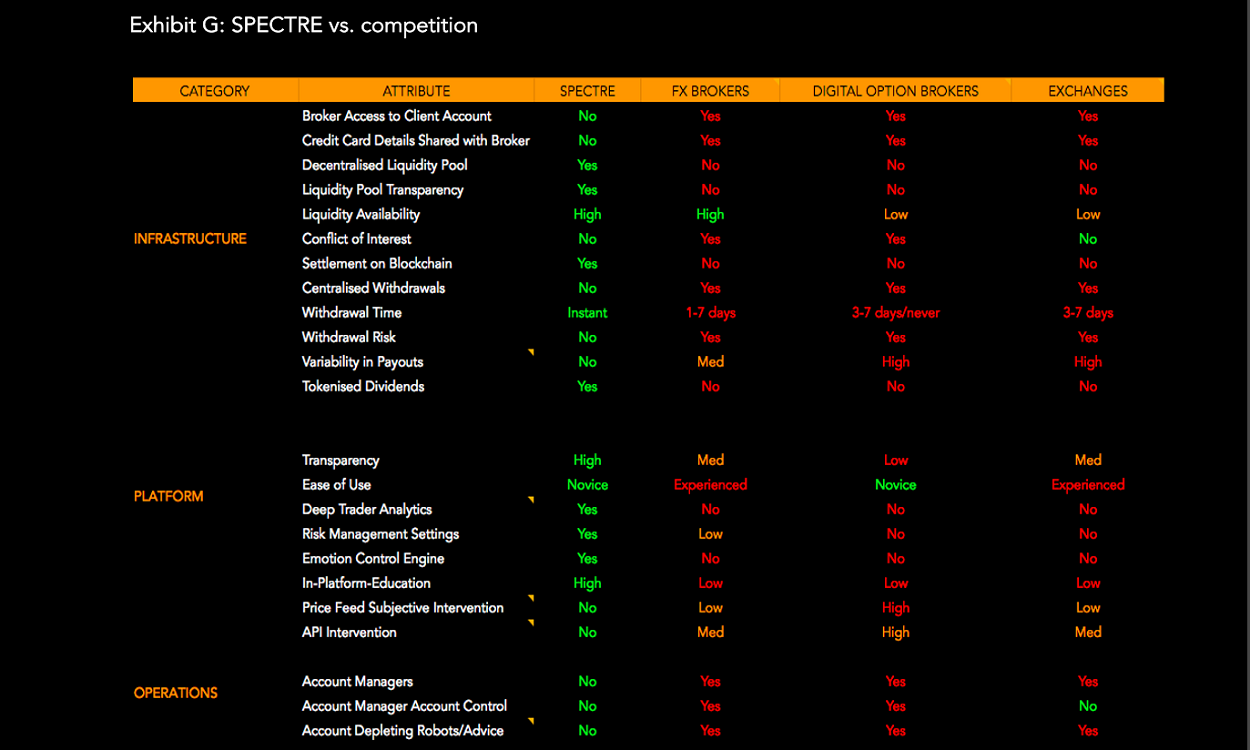Select FX Brokers '1-7 days' value

point(710,313)
